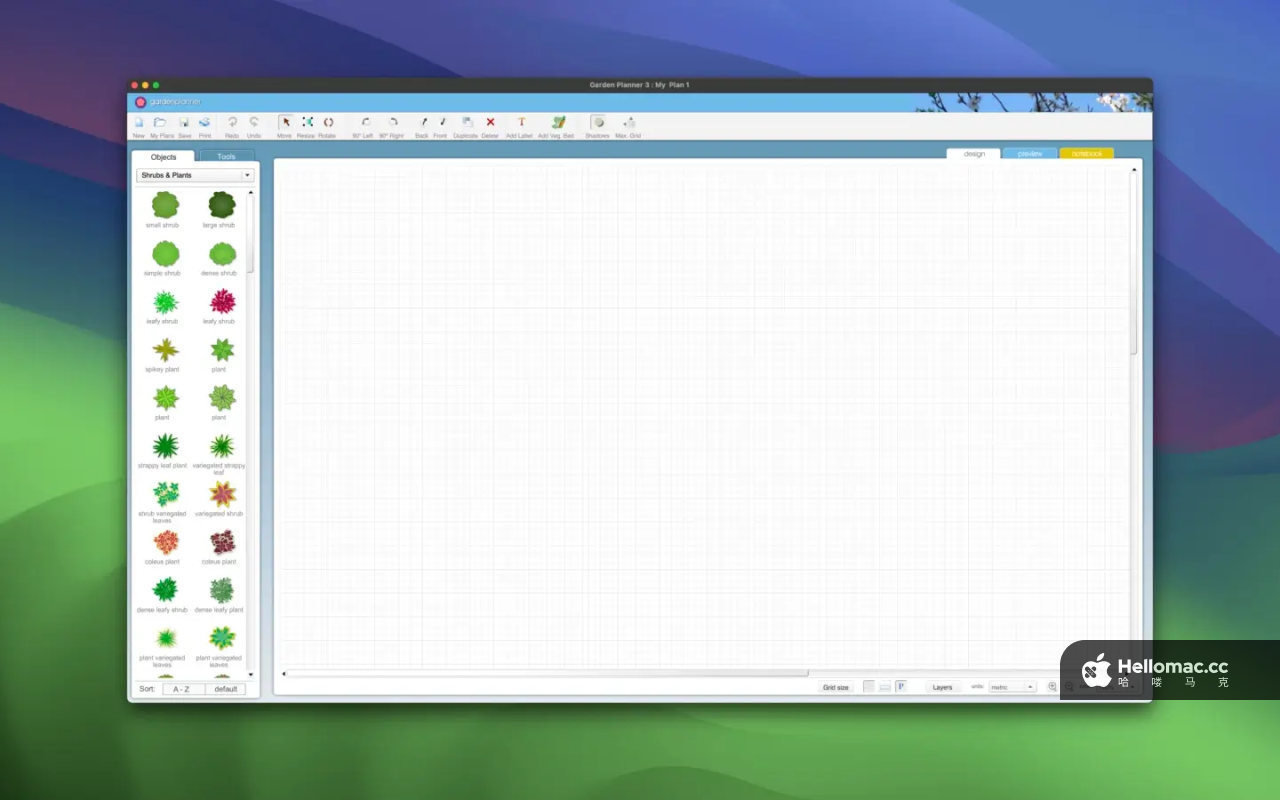Click the Undo arrow in toolbar
Screen dimensions: 1280x800
pos(254,122)
